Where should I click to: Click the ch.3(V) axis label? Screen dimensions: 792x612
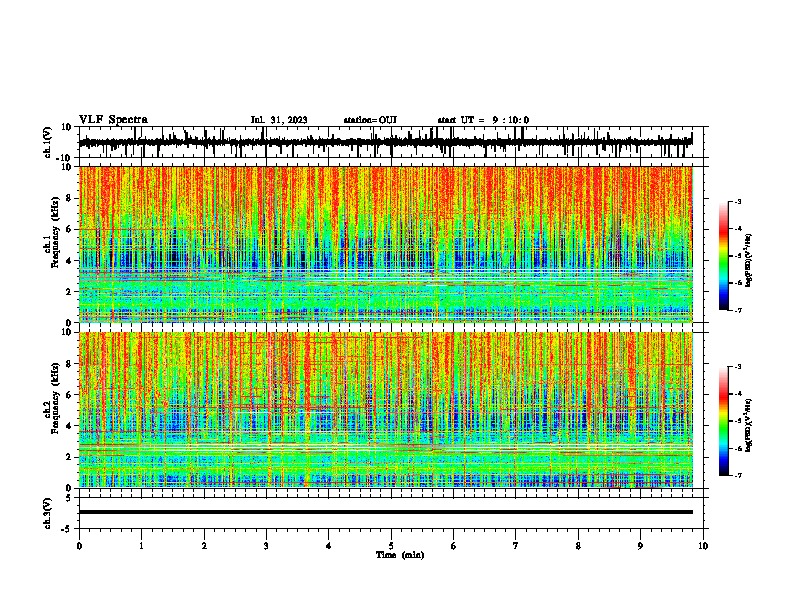[48, 513]
